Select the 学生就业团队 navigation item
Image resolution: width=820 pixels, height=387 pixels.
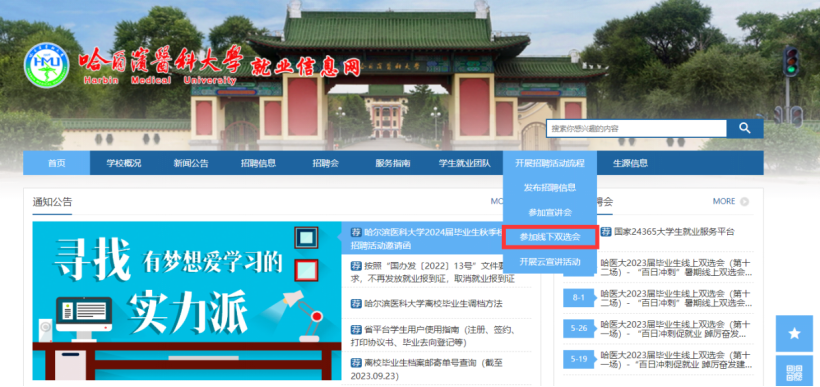(464, 163)
